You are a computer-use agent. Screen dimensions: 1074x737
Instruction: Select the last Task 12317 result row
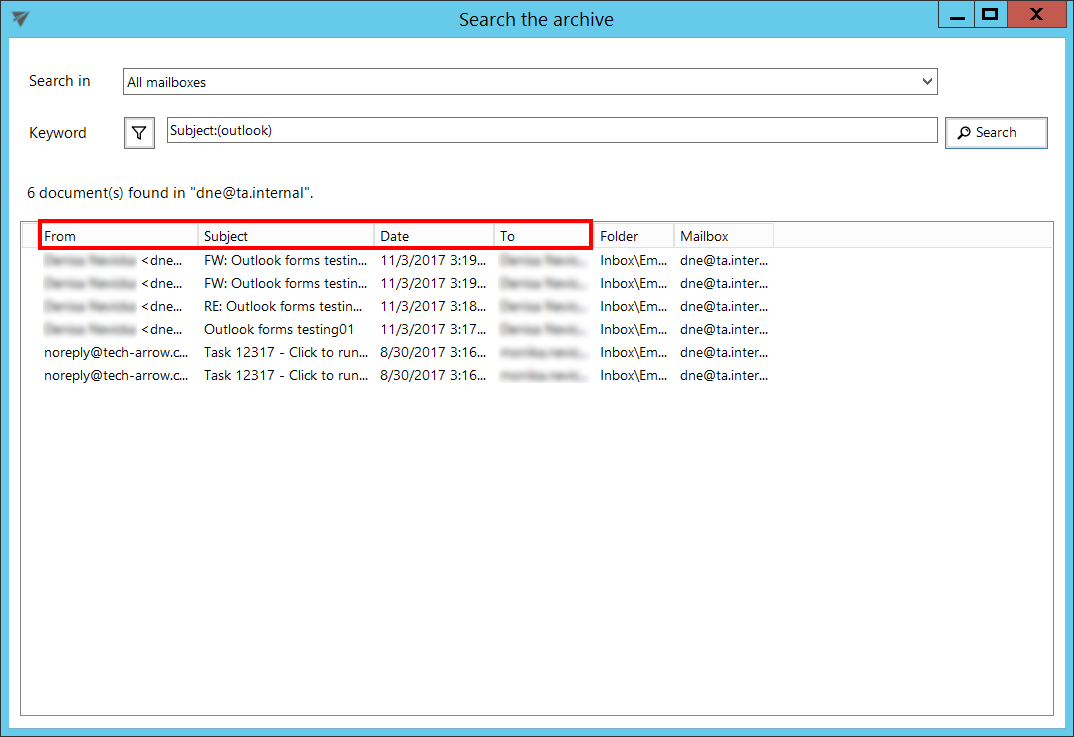point(285,375)
